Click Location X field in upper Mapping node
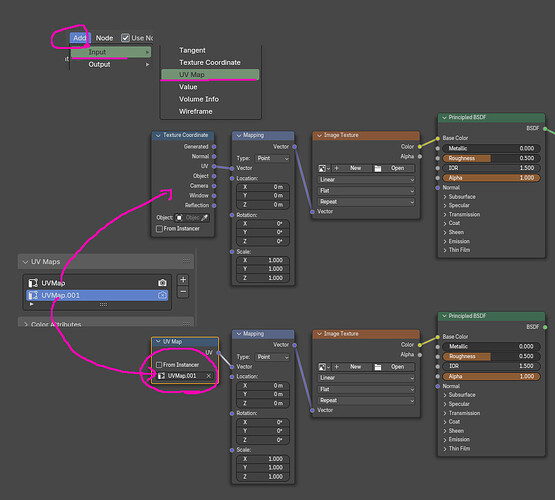Viewport: 555px width, 500px height. 263,187
